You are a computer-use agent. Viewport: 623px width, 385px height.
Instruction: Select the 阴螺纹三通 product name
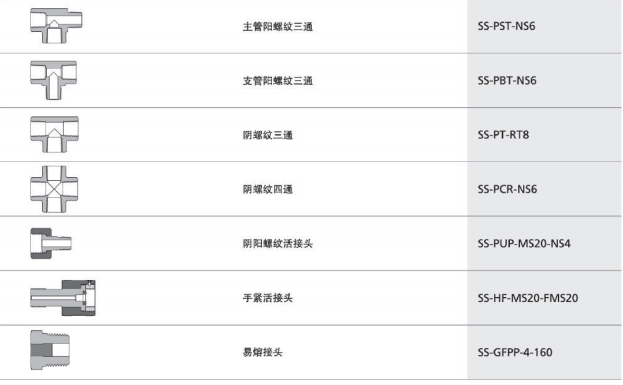(268, 135)
